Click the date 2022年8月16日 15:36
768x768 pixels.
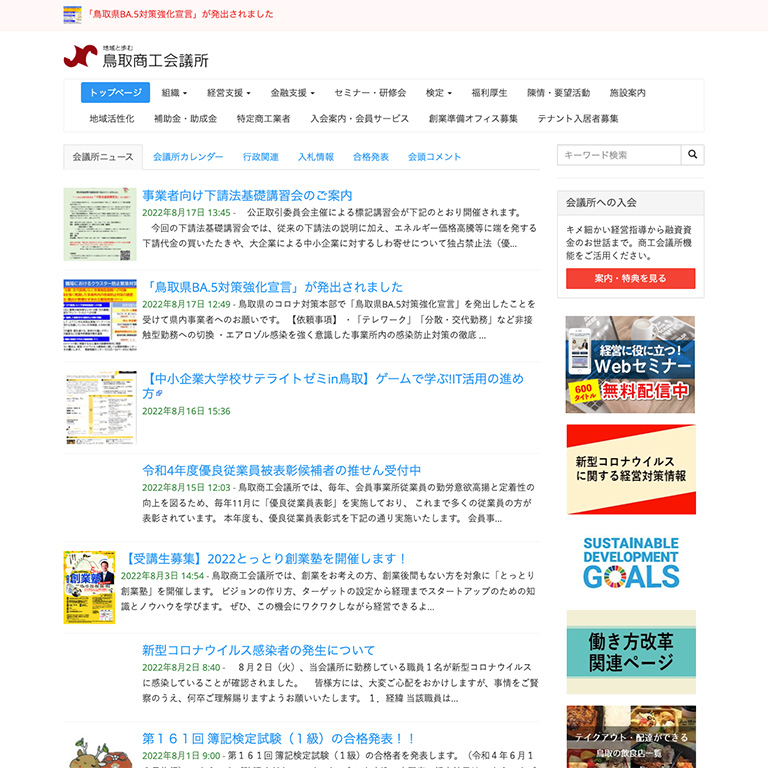pos(186,411)
